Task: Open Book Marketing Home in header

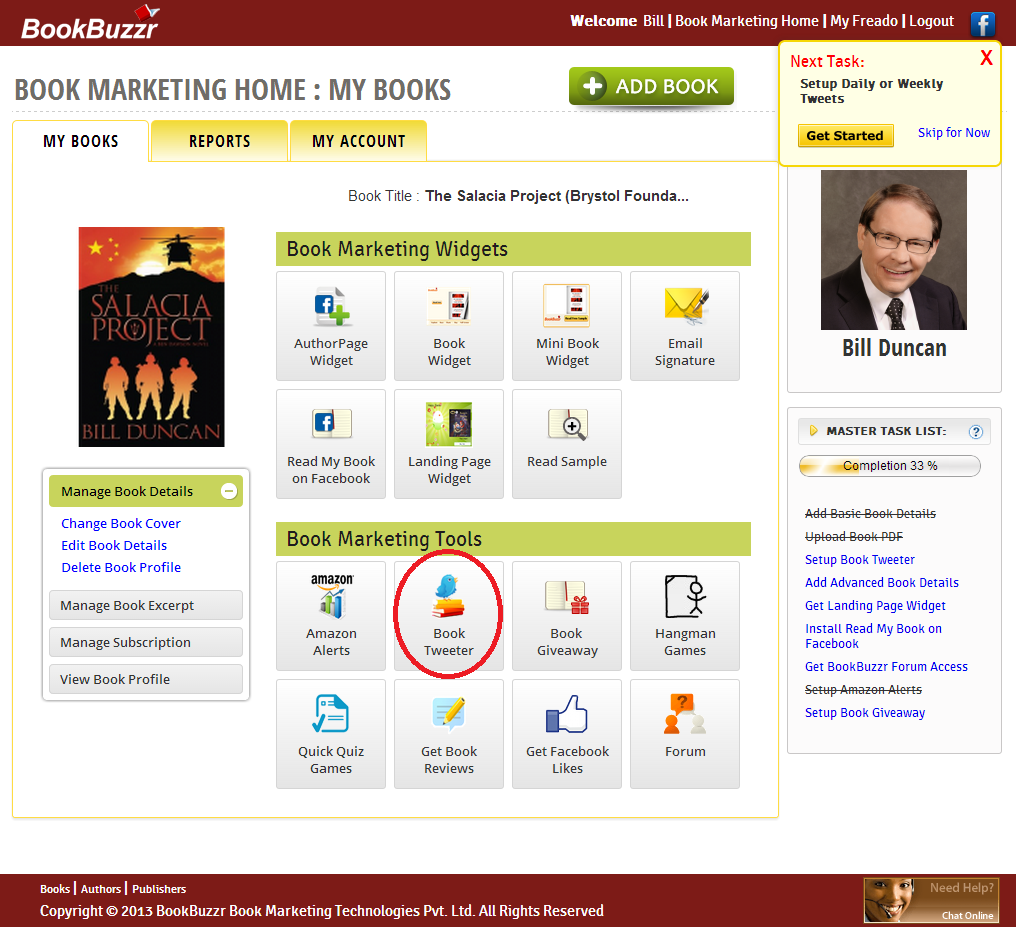Action: click(x=746, y=21)
